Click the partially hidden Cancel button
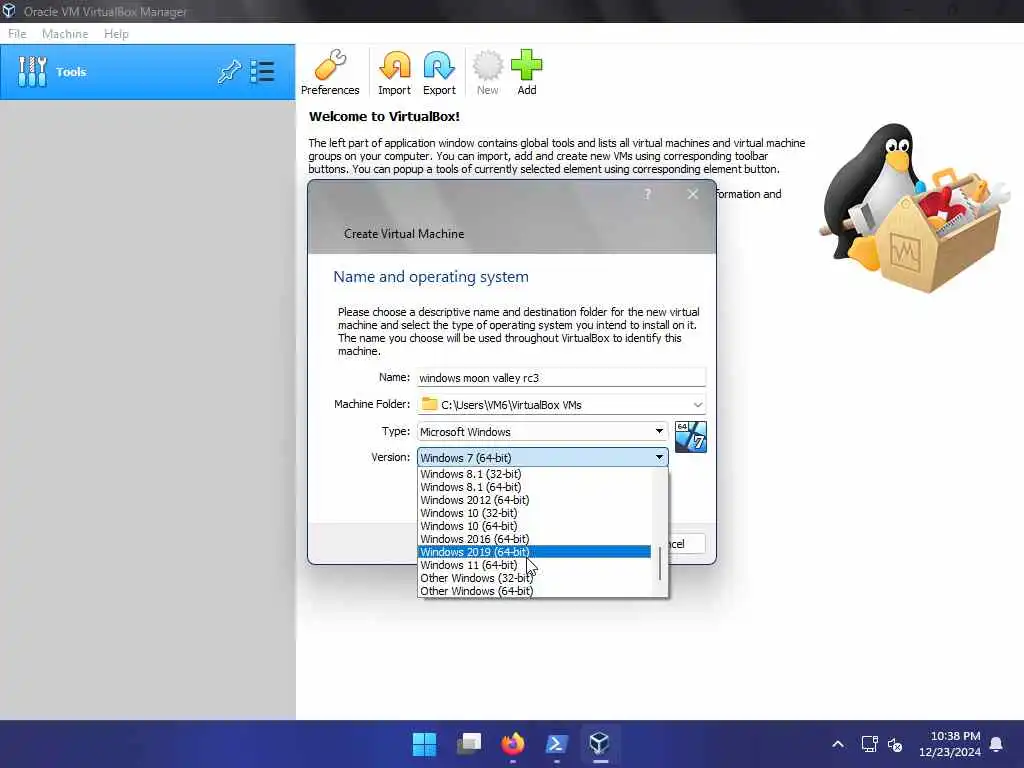1024x768 pixels. click(686, 544)
